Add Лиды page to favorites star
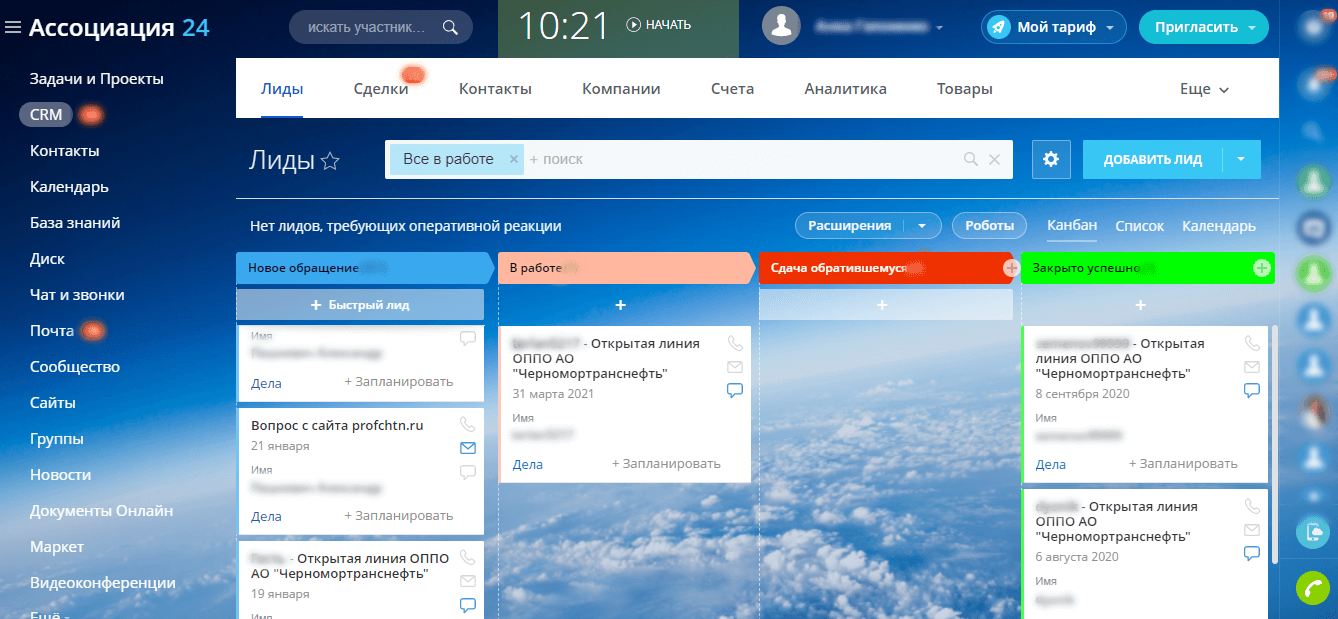 [x=330, y=161]
